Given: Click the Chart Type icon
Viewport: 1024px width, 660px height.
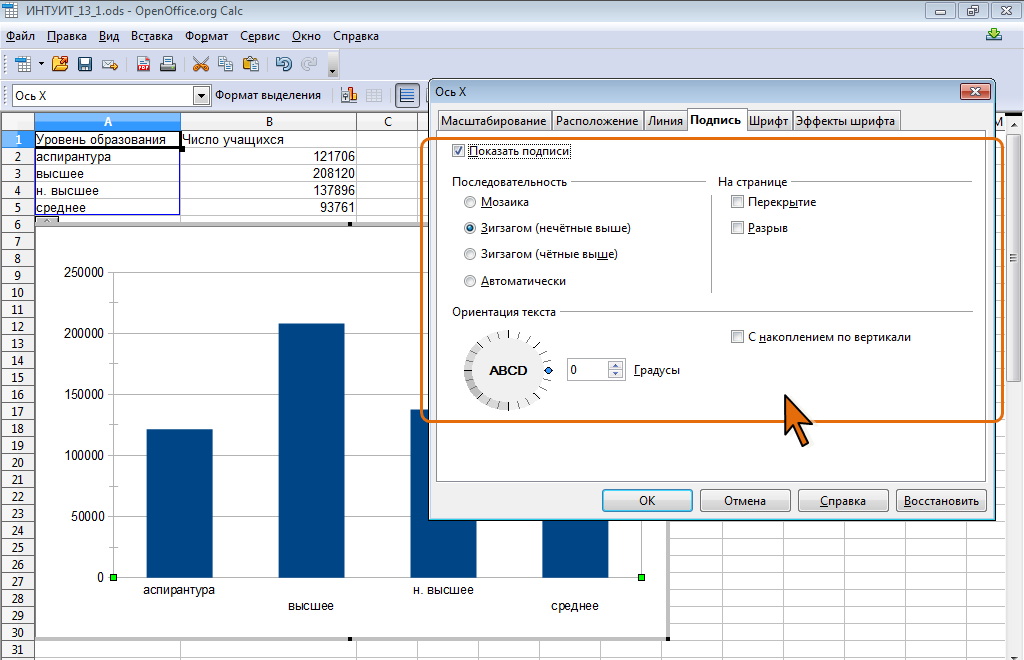Looking at the screenshot, I should [x=349, y=95].
